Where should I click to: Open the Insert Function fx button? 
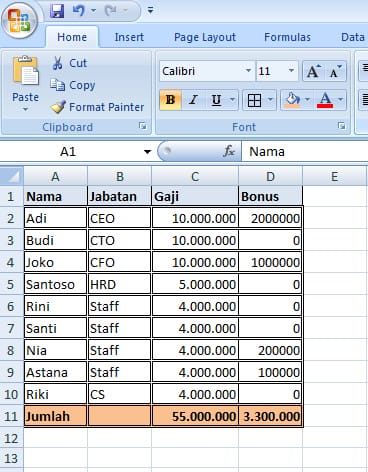pos(229,152)
